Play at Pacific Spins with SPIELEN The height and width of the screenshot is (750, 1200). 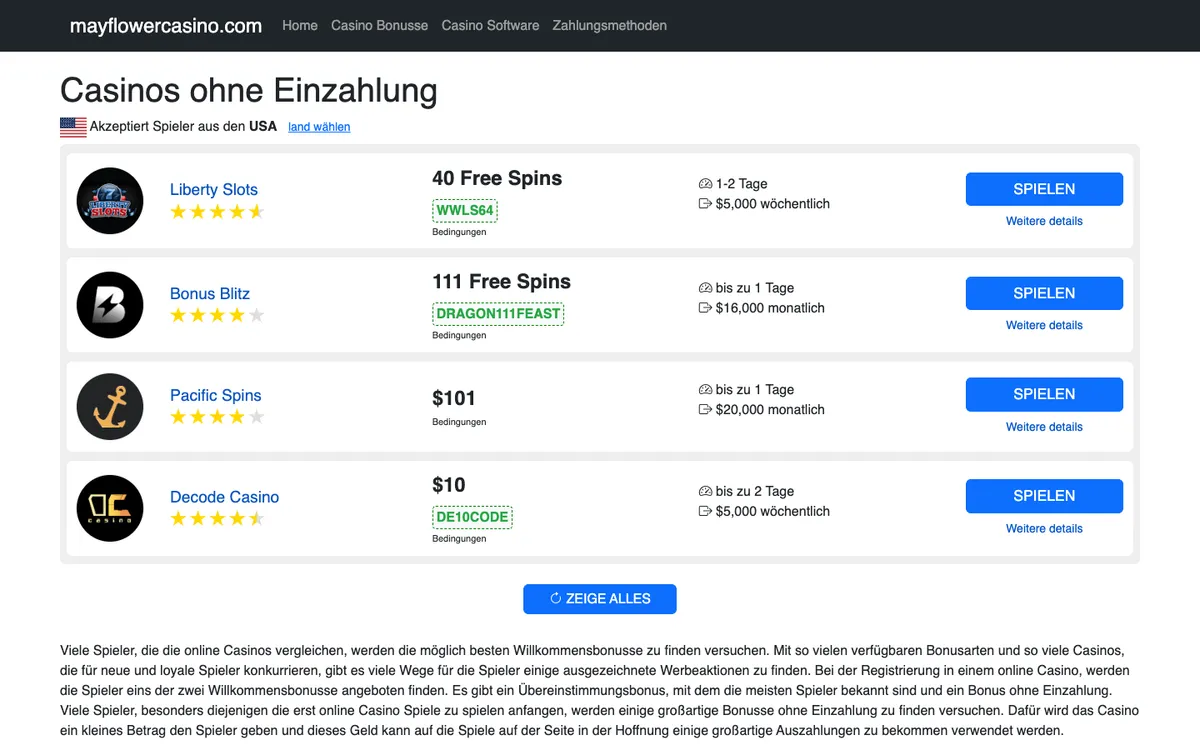point(1044,394)
